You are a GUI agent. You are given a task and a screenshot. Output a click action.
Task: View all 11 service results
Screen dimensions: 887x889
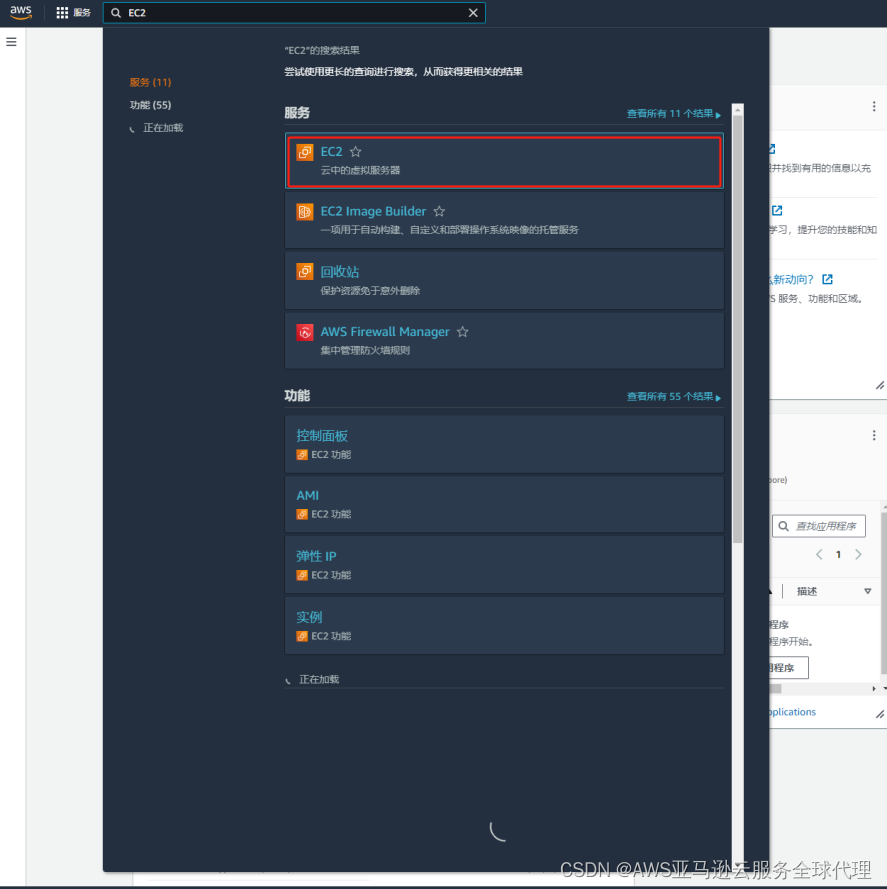[x=674, y=114]
